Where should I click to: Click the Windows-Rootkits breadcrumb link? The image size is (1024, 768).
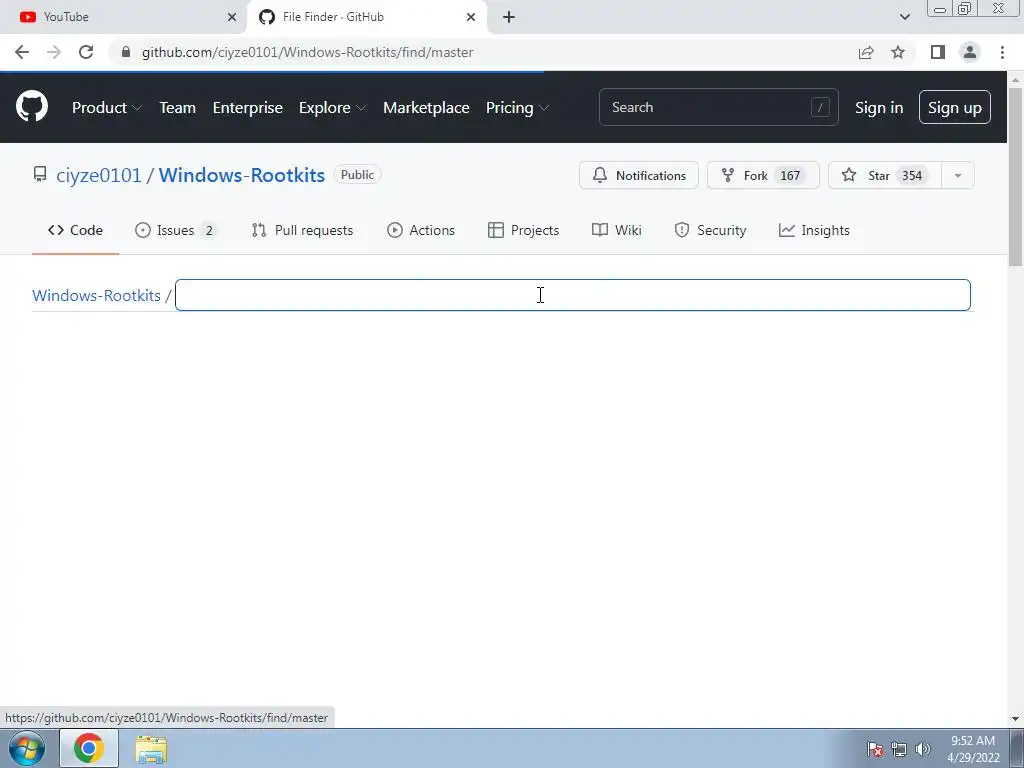point(96,295)
